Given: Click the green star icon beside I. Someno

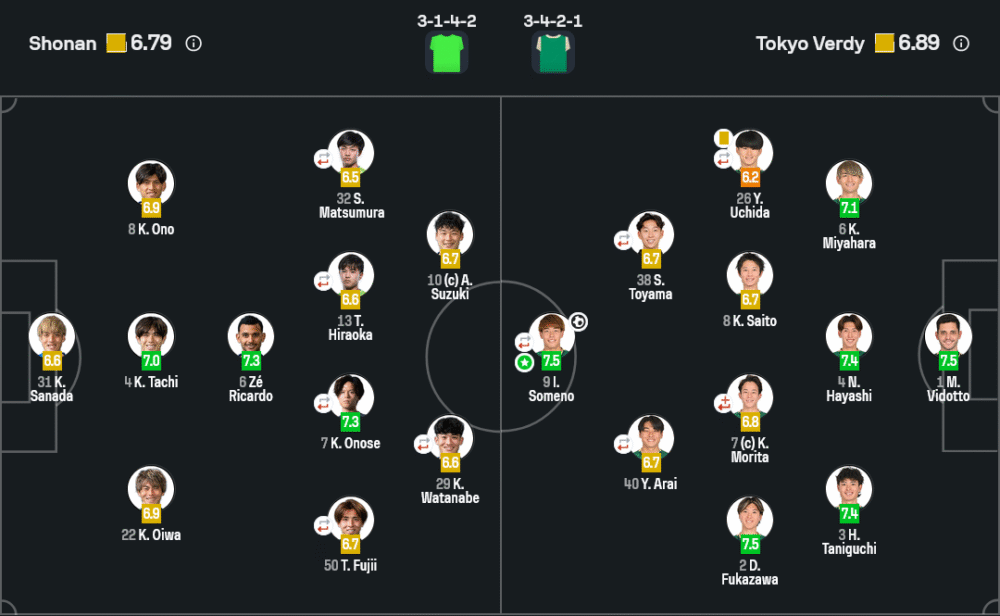Looking at the screenshot, I should (x=524, y=362).
